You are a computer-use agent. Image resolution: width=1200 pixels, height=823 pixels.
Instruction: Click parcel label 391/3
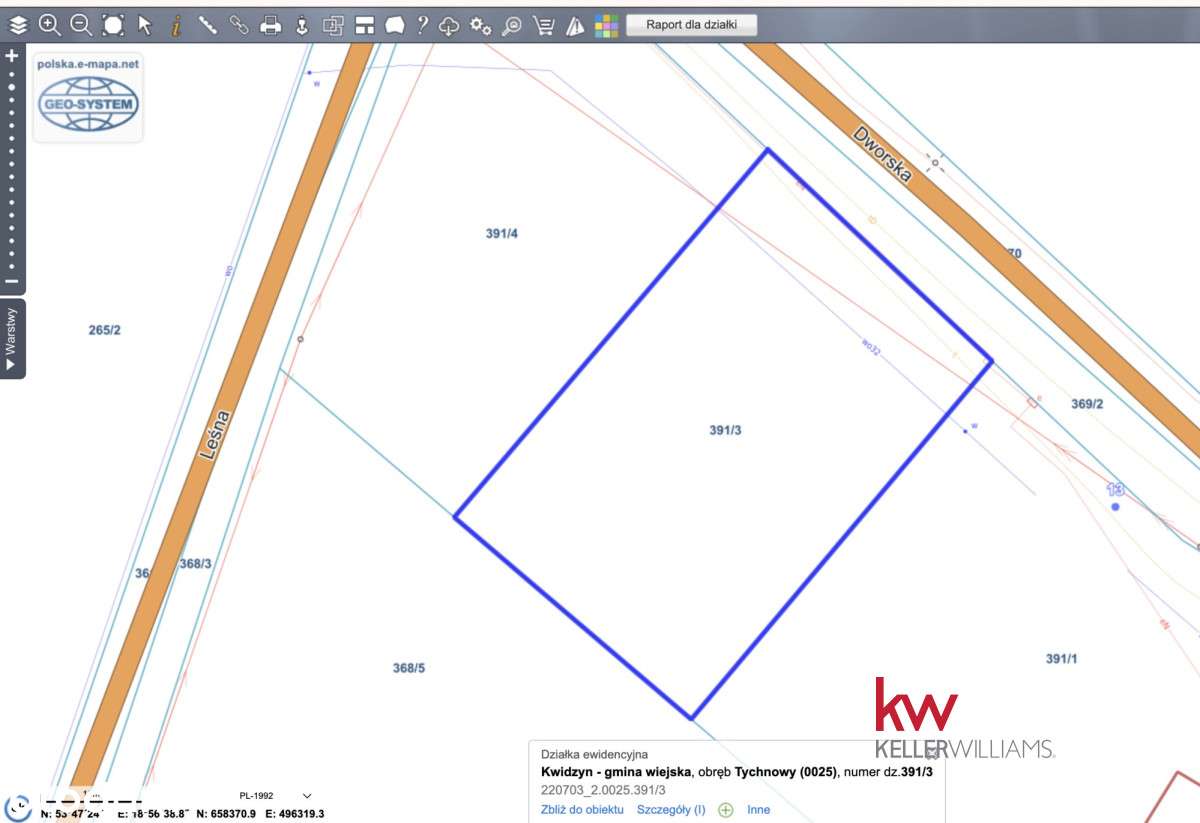(725, 430)
